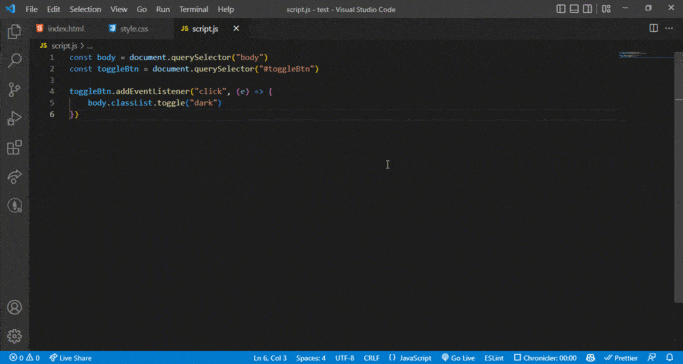Open the Customize Layout icon
683x364 pixels.
point(606,9)
